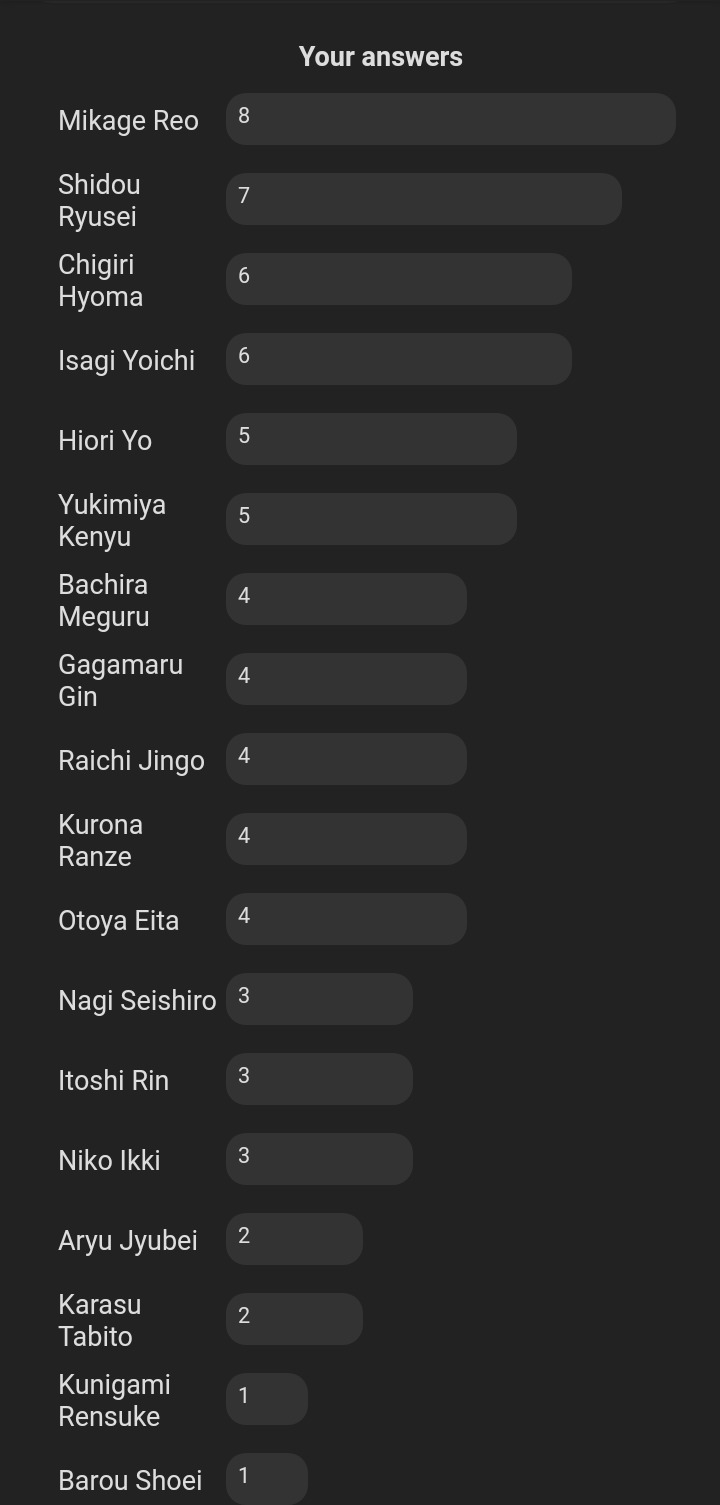
Task: Click the Niko Ikki answer bar
Action: (319, 1159)
